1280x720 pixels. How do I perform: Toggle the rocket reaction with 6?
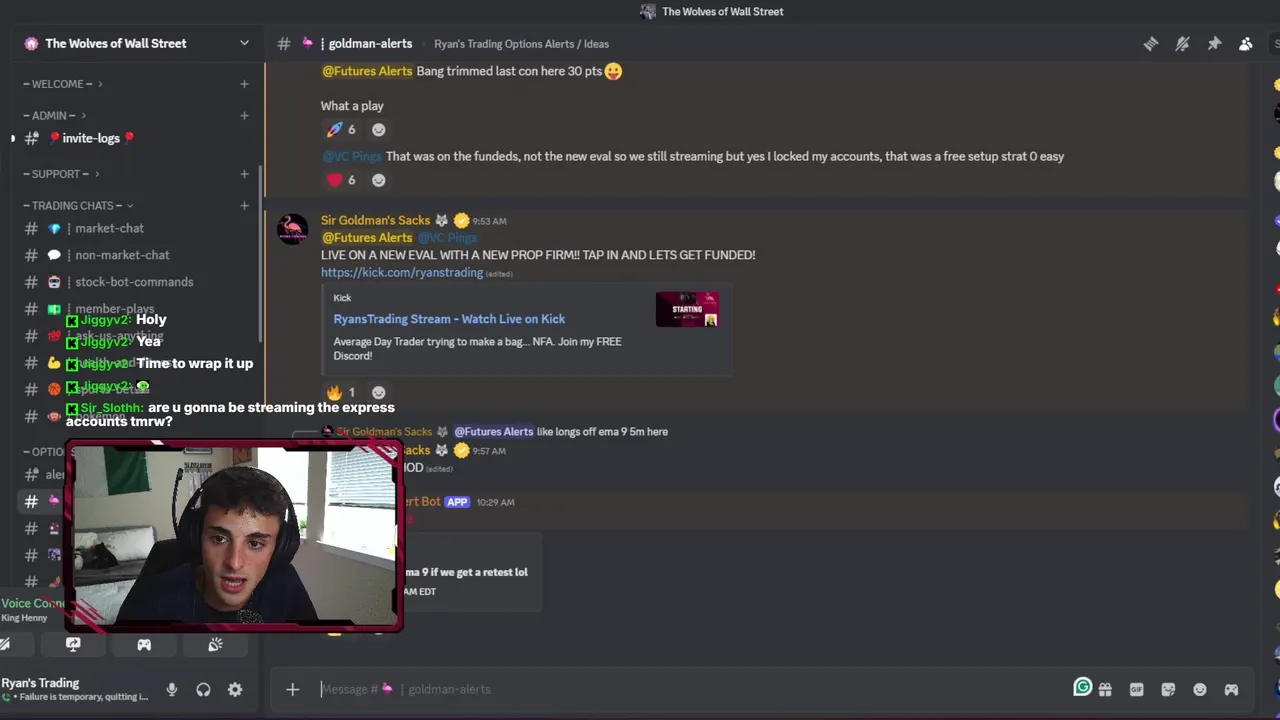pos(341,130)
